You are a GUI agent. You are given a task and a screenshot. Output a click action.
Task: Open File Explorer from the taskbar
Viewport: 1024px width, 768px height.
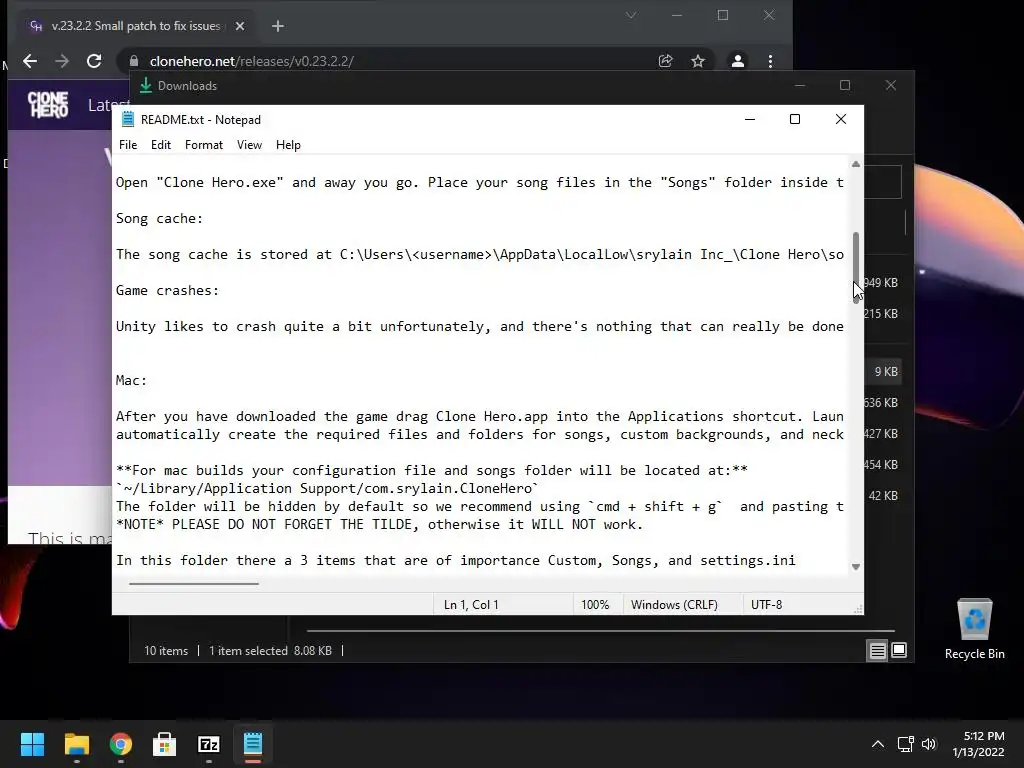coord(76,744)
